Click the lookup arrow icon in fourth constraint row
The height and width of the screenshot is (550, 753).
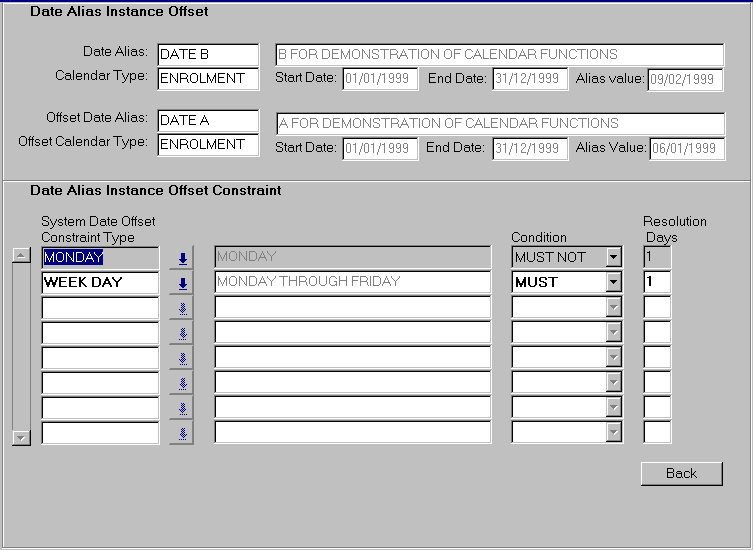pyautogui.click(x=182, y=333)
